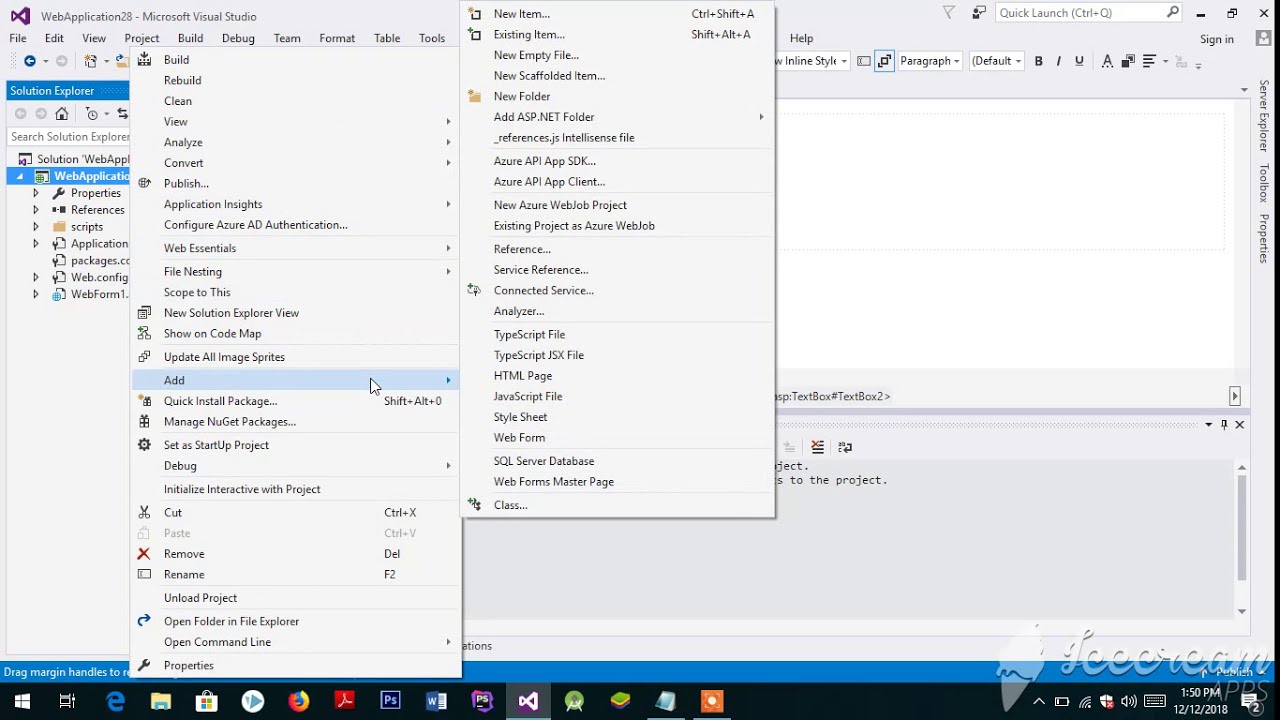Image resolution: width=1280 pixels, height=720 pixels.
Task: Select Web Forms Master Page entry
Action: [617, 482]
